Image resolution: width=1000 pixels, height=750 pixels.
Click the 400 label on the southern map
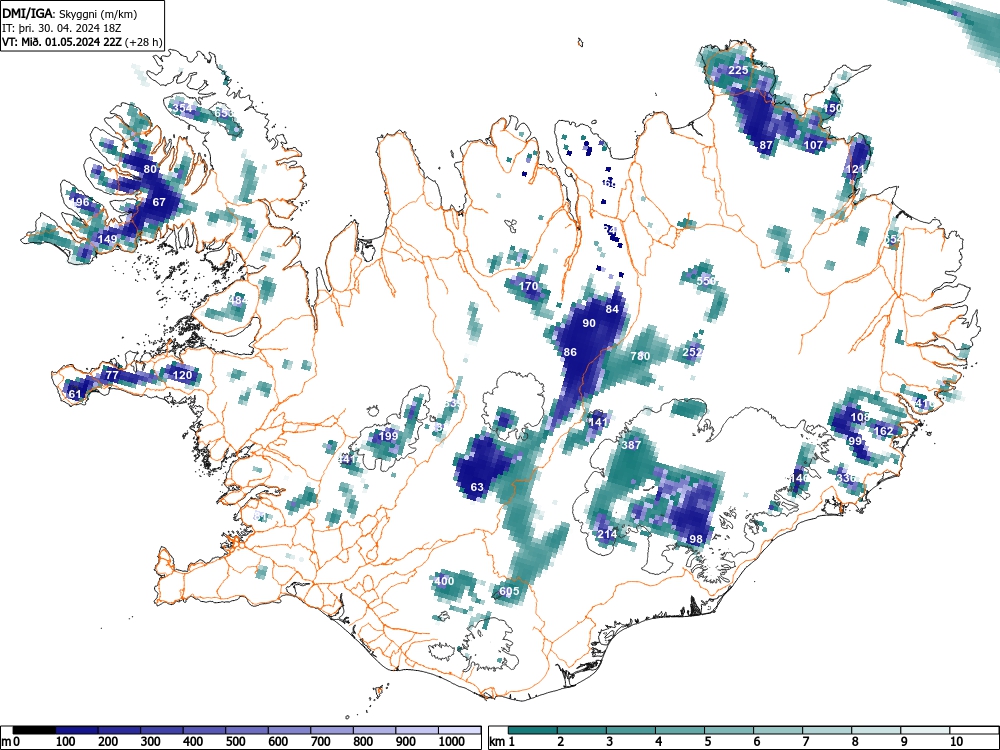(444, 581)
